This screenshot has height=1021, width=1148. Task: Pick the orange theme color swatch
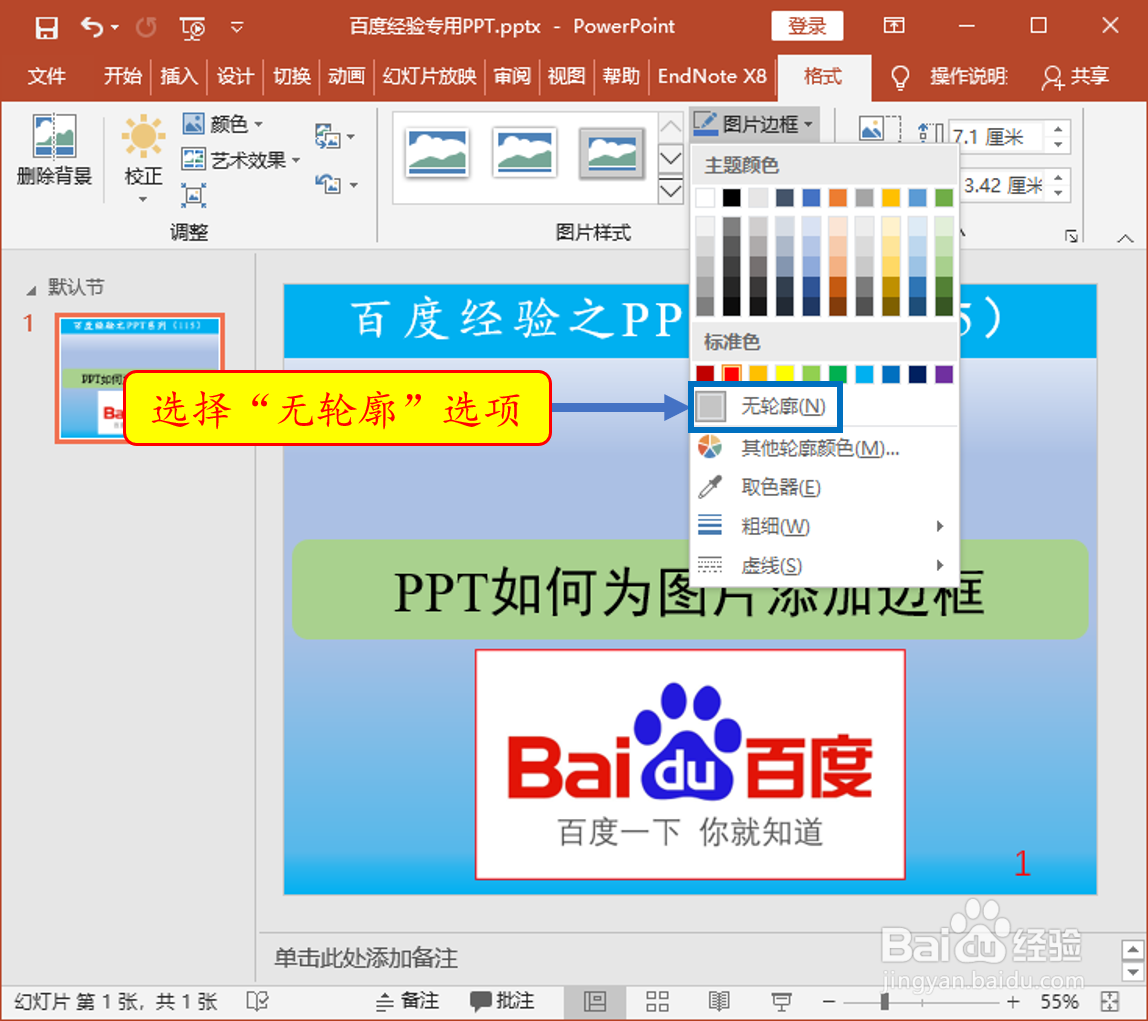tap(838, 198)
